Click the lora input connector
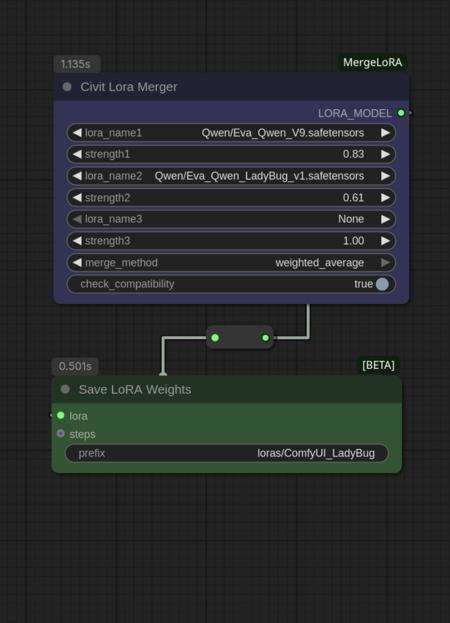450x623 pixels. [60, 416]
